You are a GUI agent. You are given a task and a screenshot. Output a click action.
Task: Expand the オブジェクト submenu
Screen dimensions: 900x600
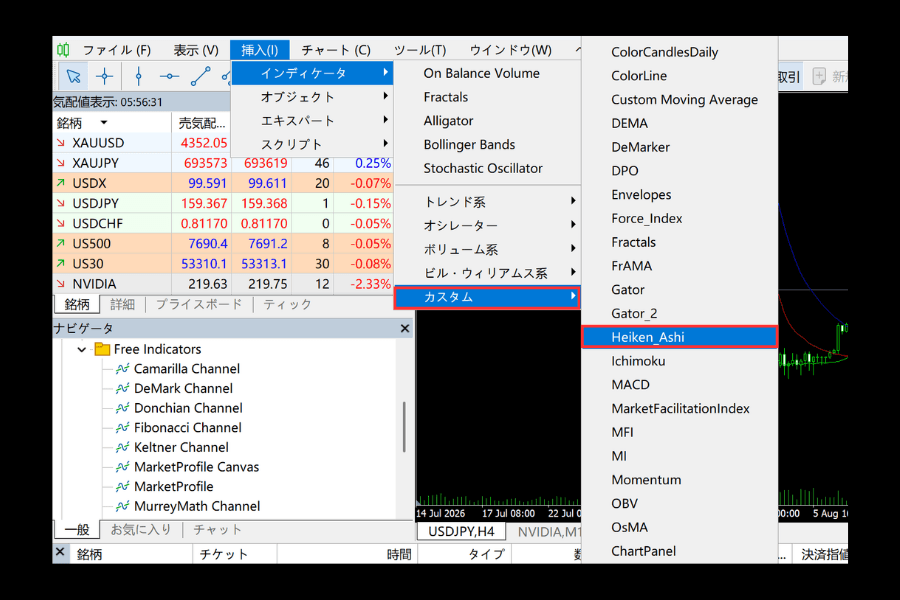(x=312, y=97)
